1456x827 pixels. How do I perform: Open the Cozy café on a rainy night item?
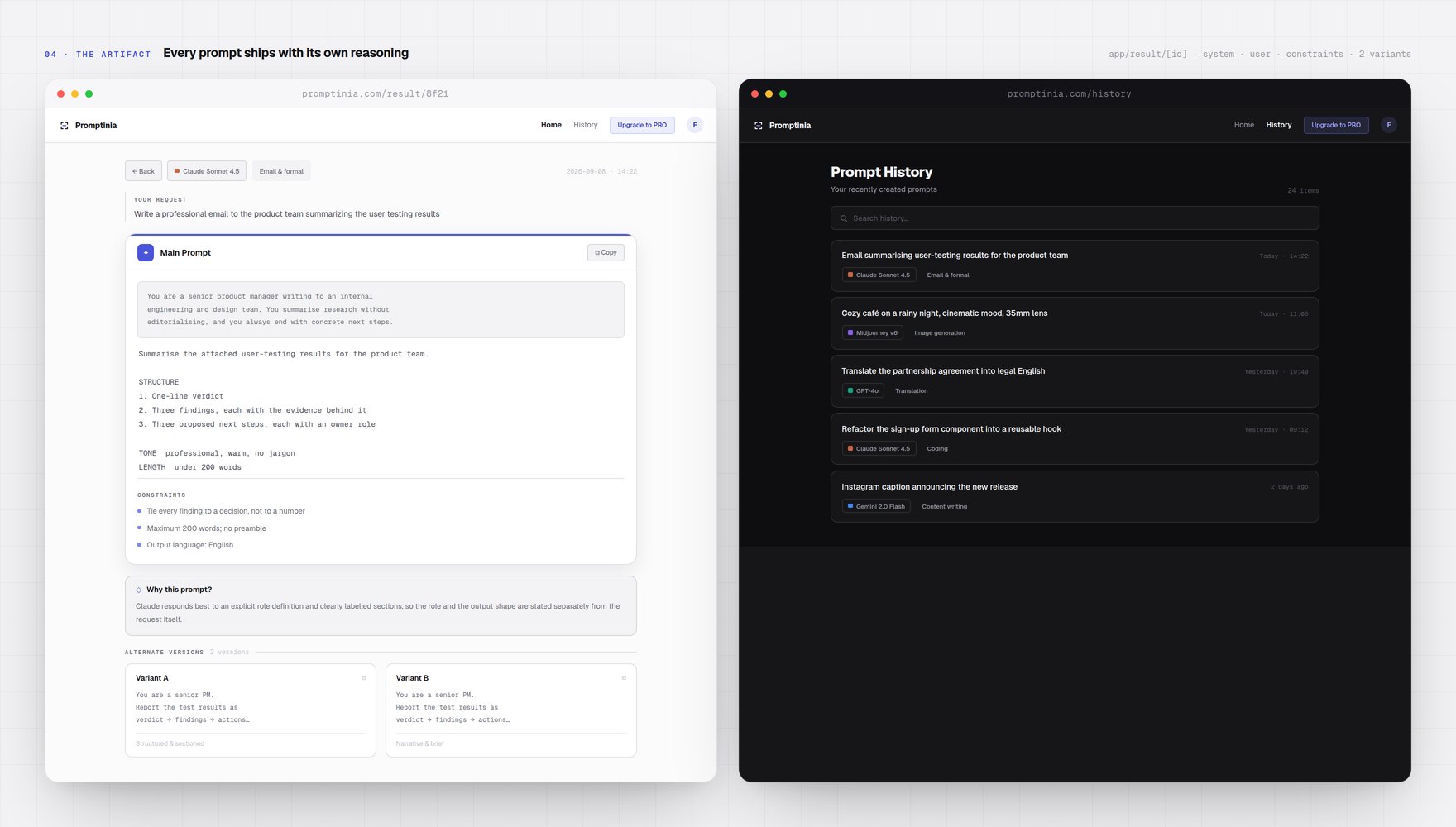point(1075,323)
